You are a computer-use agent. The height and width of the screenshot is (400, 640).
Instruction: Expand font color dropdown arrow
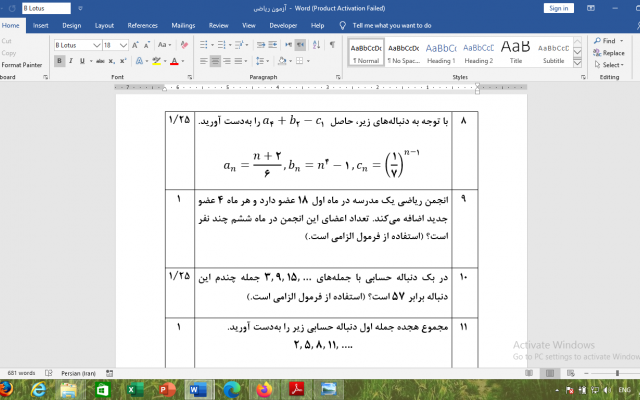[x=183, y=61]
